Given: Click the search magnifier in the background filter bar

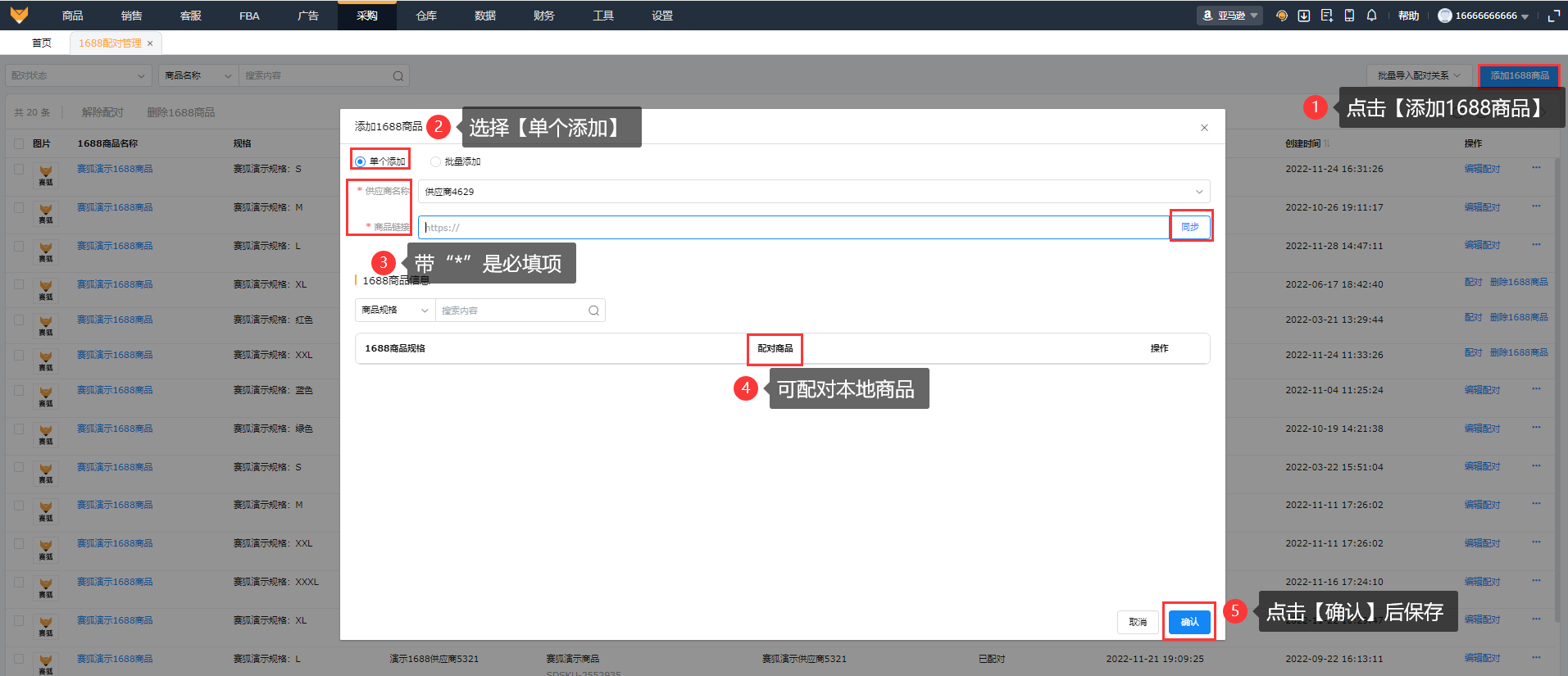Looking at the screenshot, I should [398, 76].
